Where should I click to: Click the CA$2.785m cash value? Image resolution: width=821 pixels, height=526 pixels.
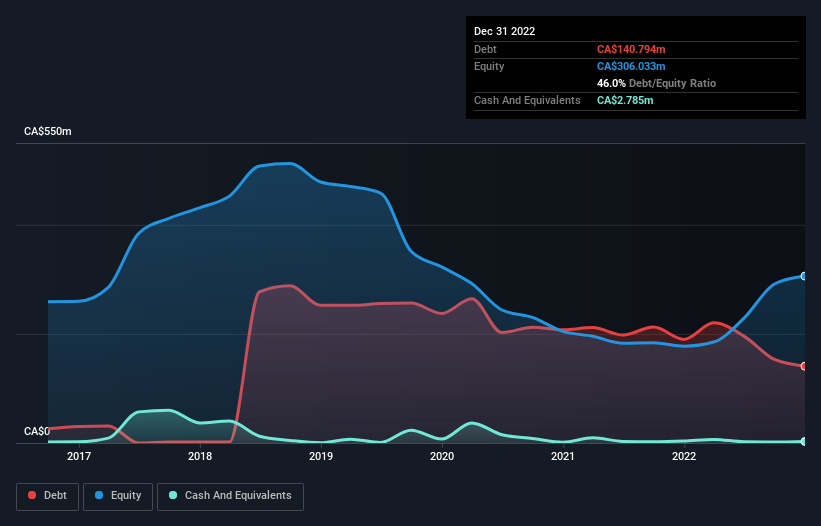pyautogui.click(x=625, y=100)
